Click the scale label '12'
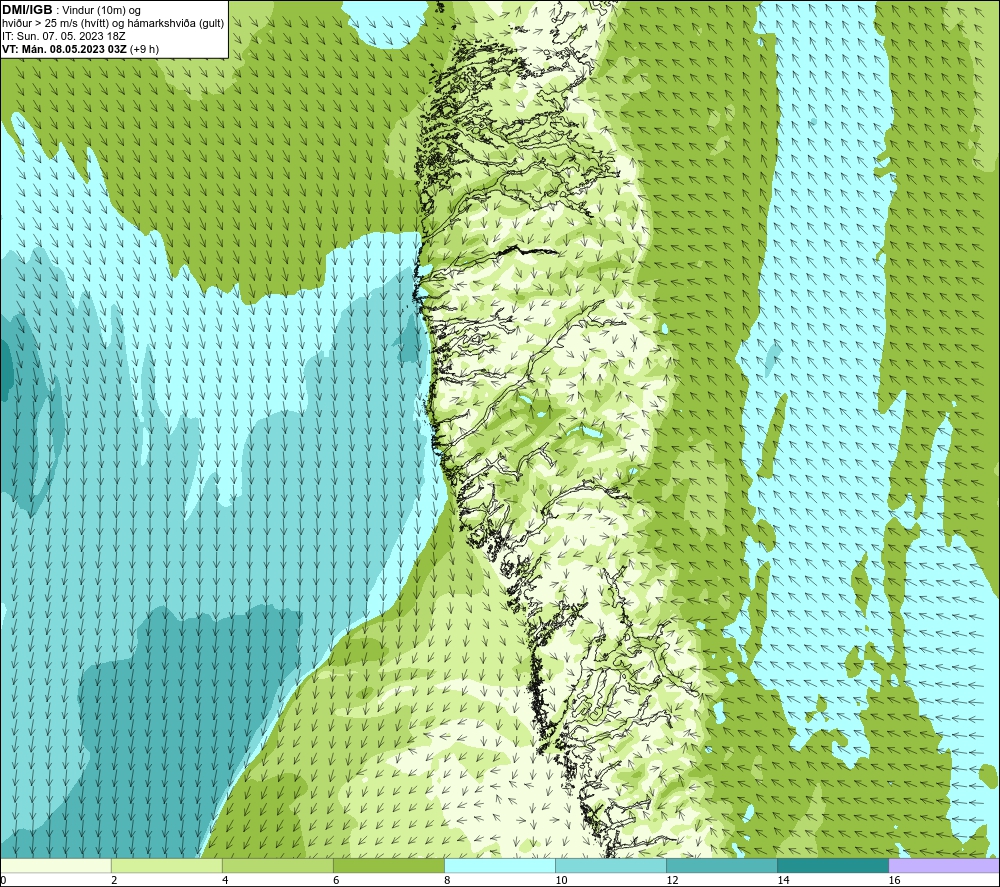1000x887 pixels. point(672,880)
